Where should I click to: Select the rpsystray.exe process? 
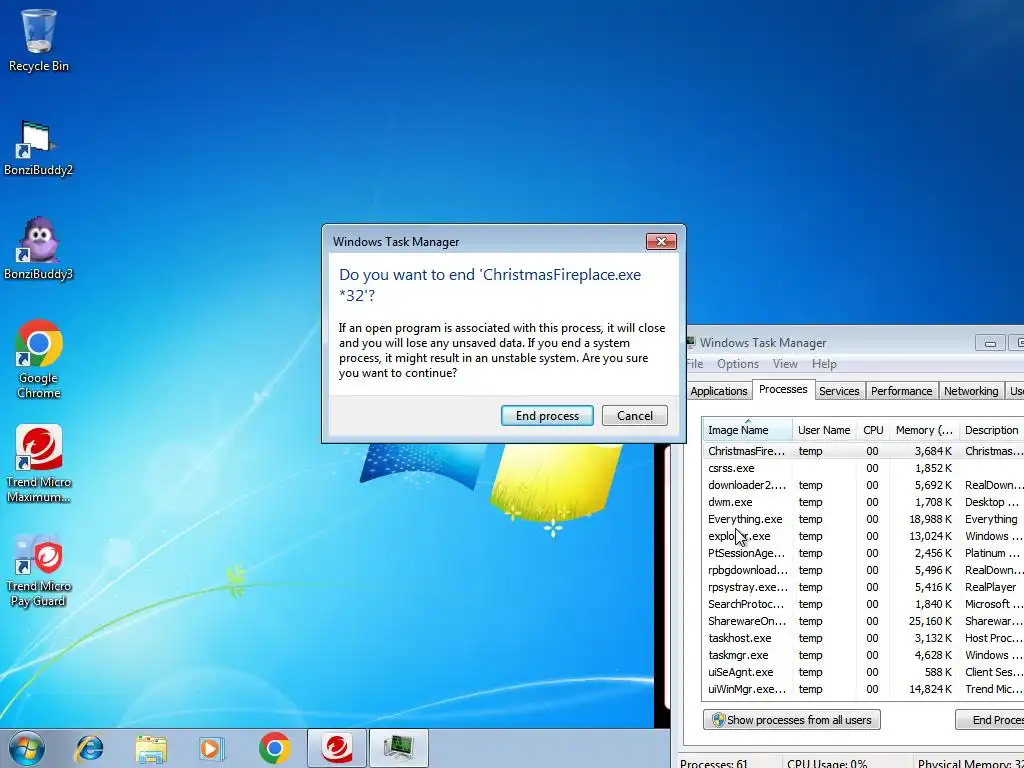(863, 586)
